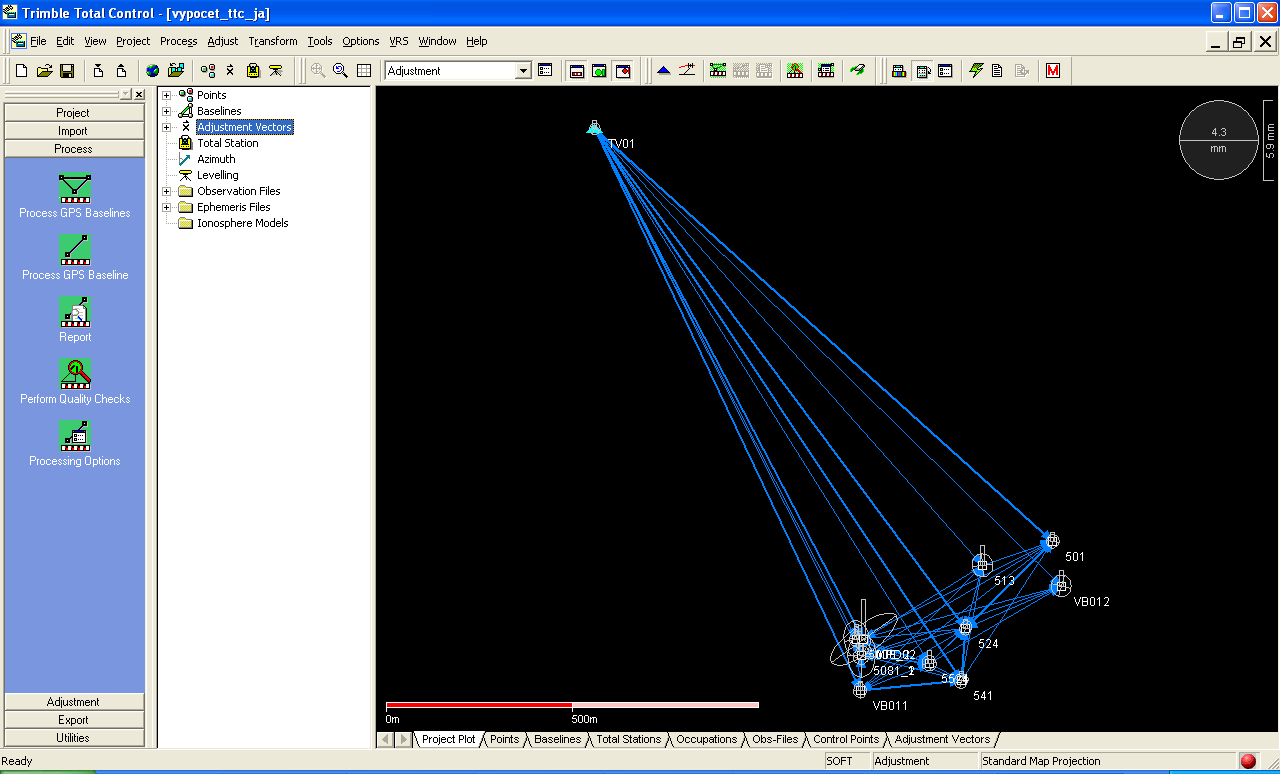The height and width of the screenshot is (774, 1280).
Task: Toggle the red-bar window view button
Action: click(576, 71)
